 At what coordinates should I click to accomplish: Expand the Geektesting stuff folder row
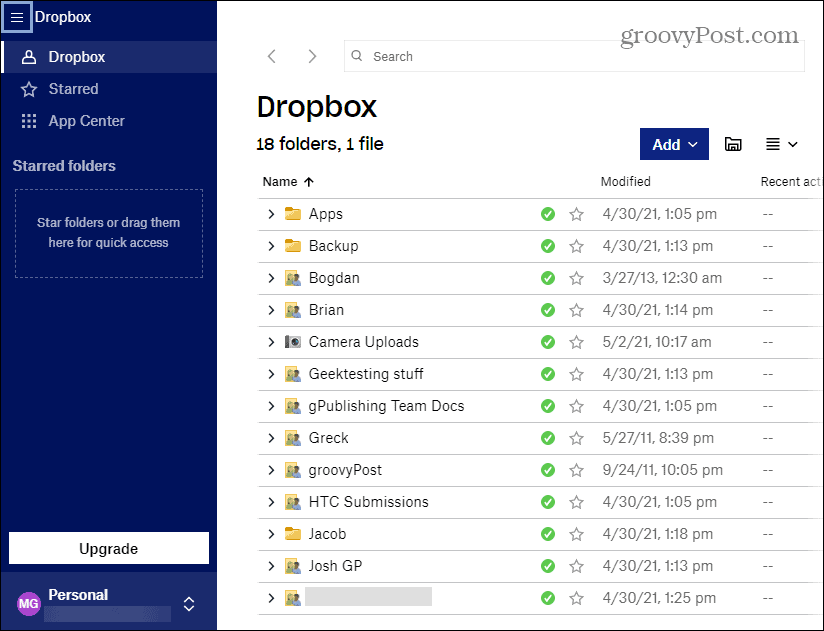(x=271, y=374)
